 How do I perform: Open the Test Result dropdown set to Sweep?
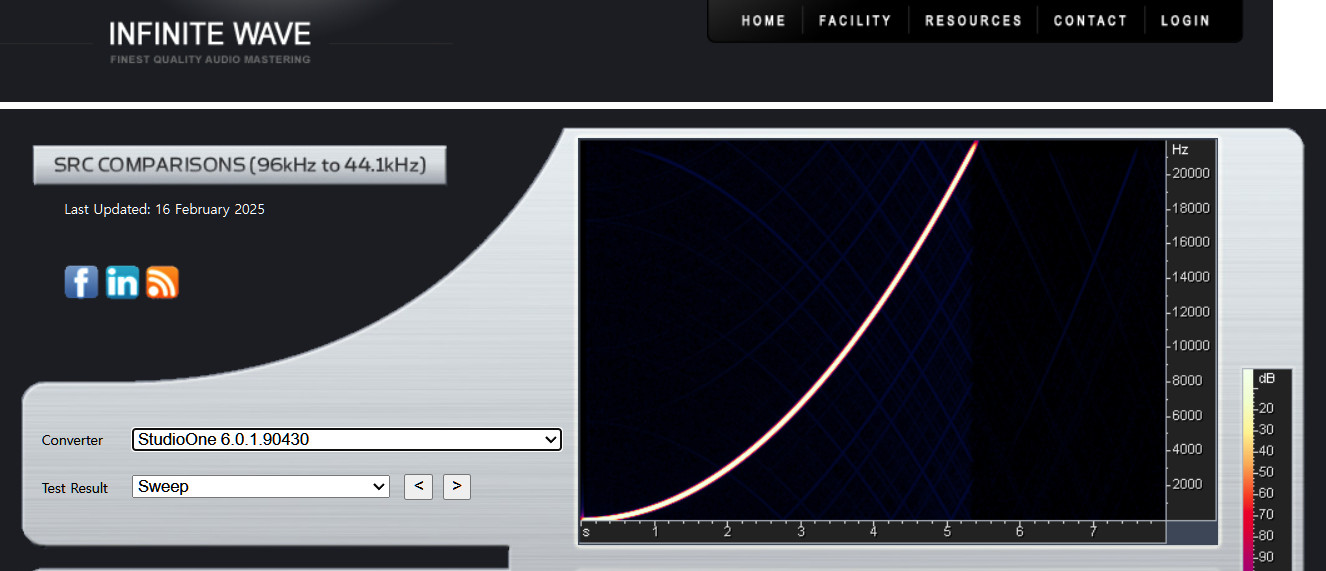(260, 487)
